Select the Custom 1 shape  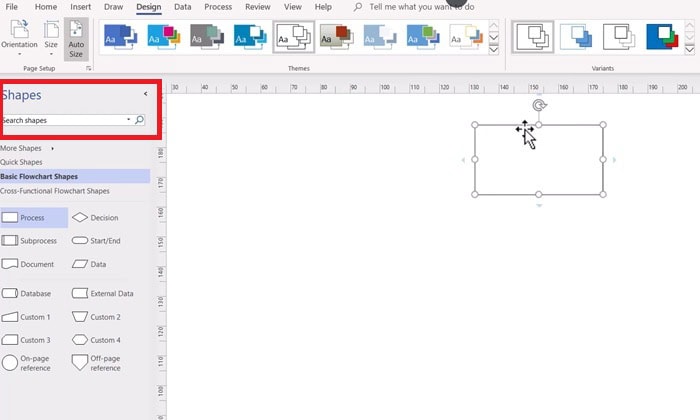26,317
